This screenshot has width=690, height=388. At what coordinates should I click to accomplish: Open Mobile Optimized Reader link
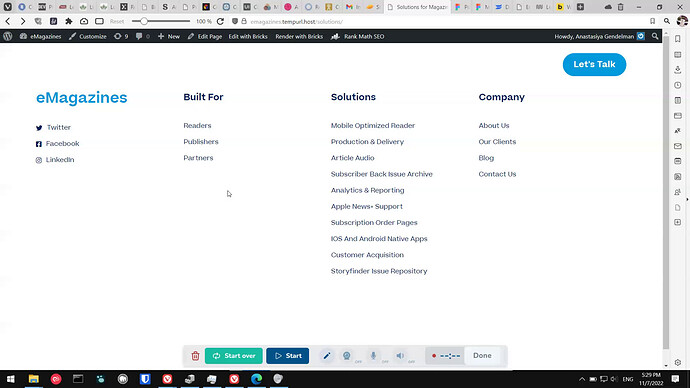tap(373, 125)
